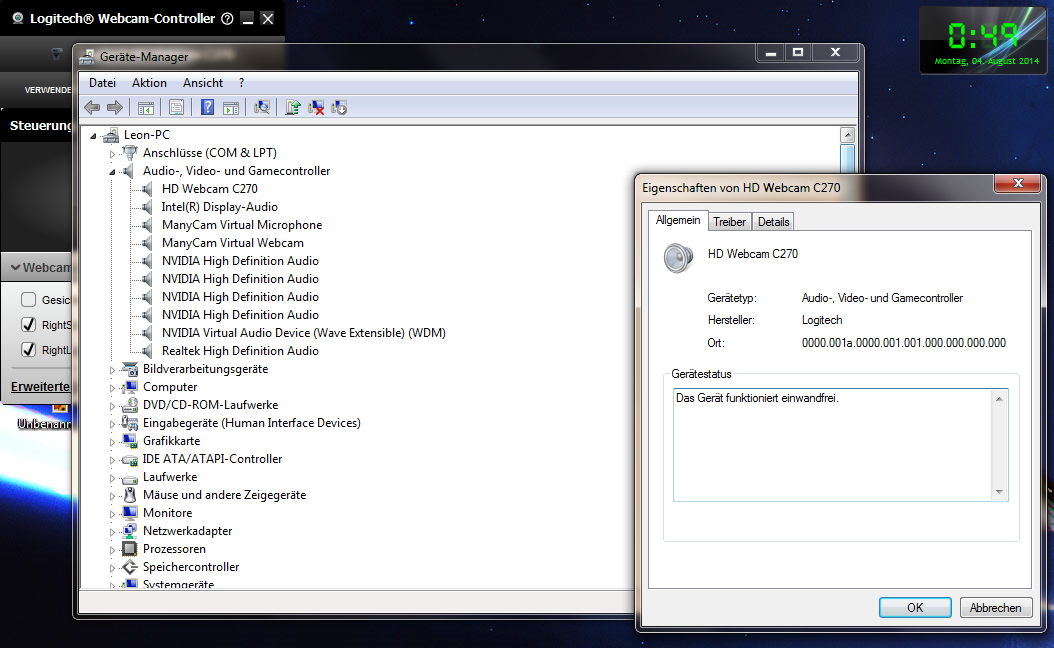Select the Steuerung tab in Webcam-Controller
Screen dimensions: 1054x648
point(40,126)
